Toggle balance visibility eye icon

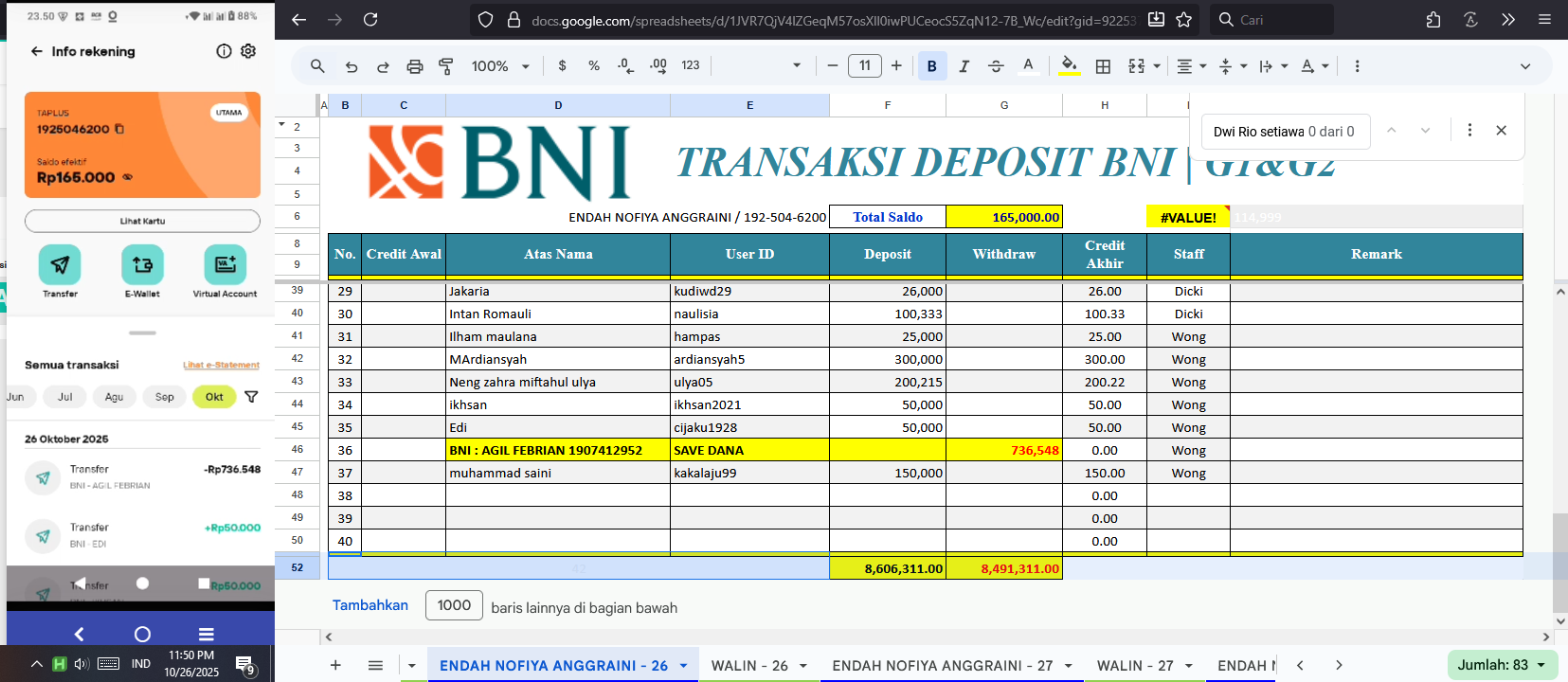click(128, 177)
